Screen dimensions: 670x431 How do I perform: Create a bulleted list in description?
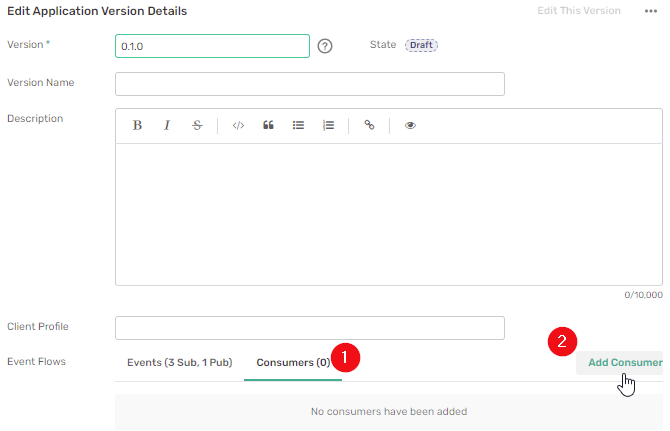(298, 126)
